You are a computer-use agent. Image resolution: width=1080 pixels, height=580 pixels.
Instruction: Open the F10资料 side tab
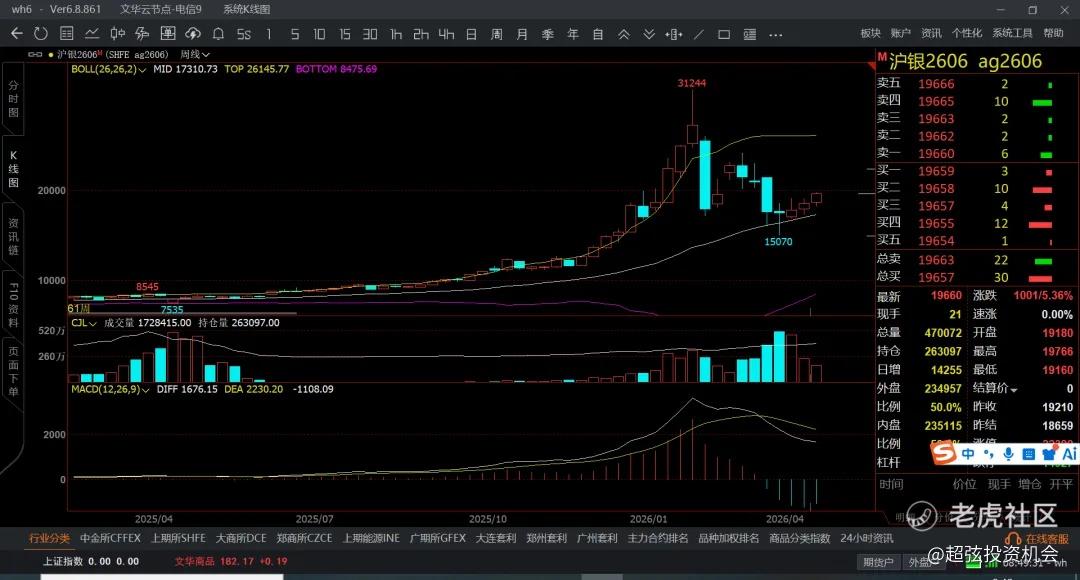(13, 304)
